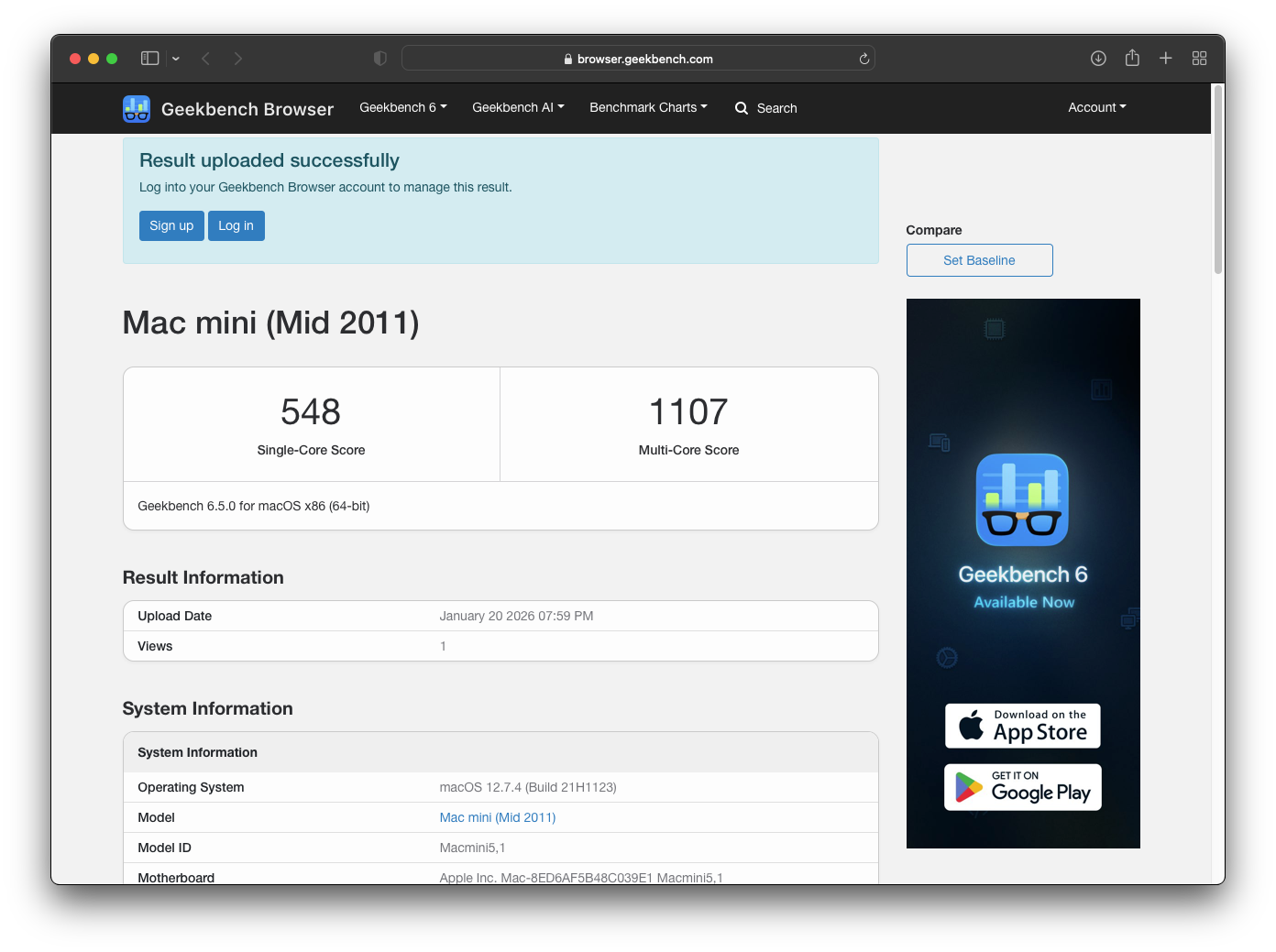Click the reload page icon
Viewport: 1276px width, 952px height.
[863, 59]
